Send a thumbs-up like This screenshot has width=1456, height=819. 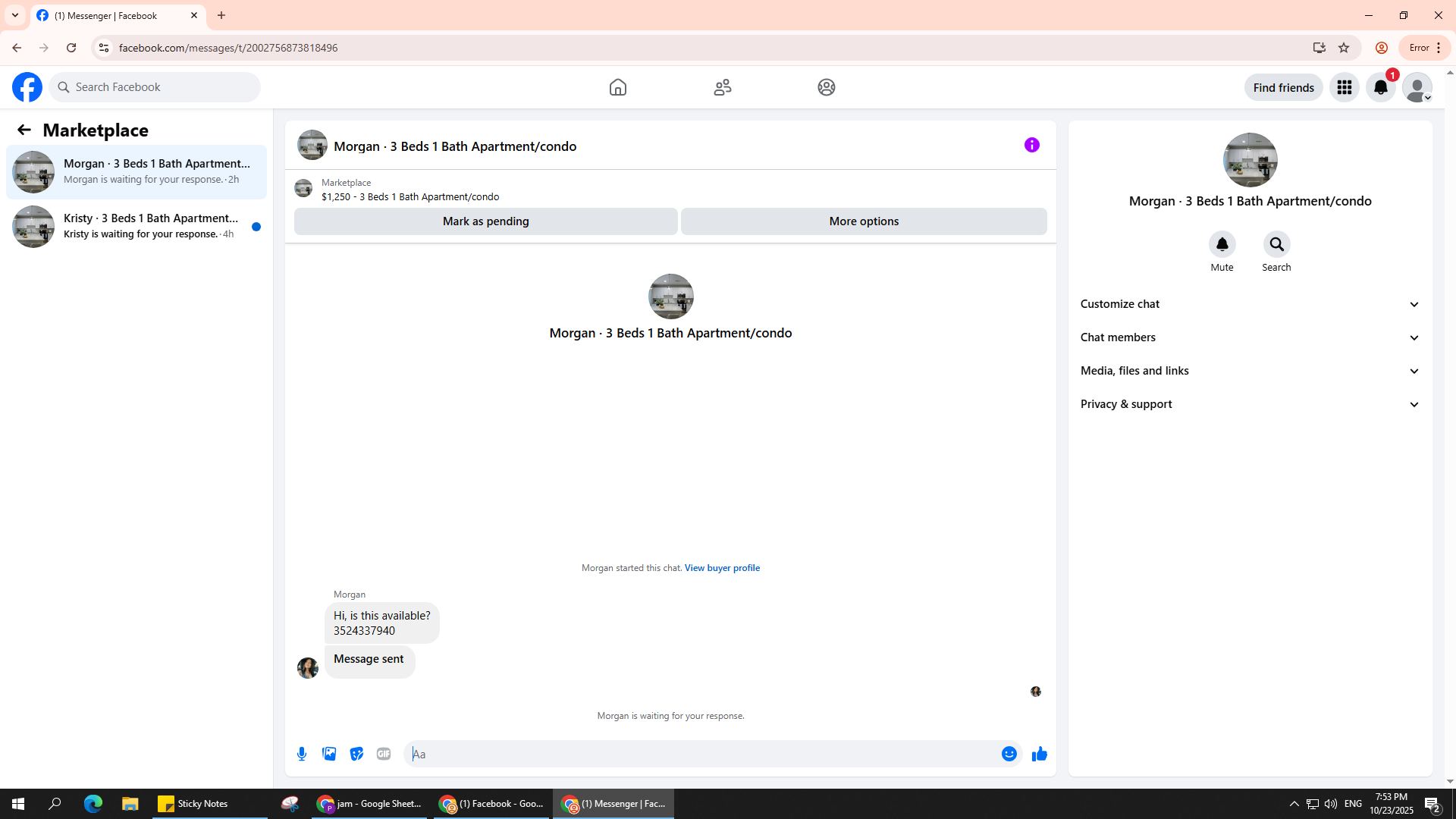tap(1040, 754)
